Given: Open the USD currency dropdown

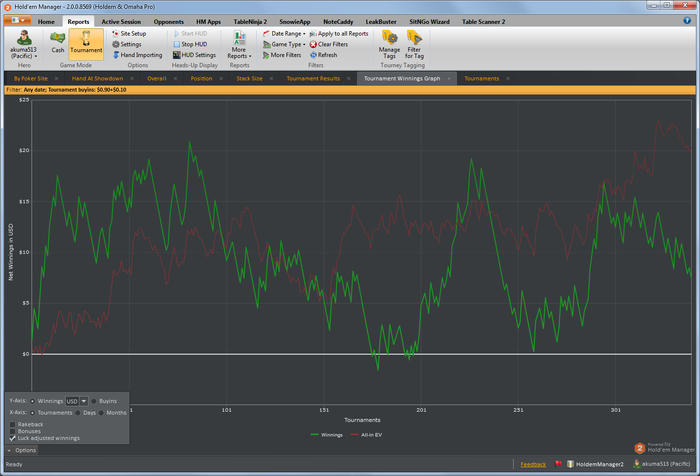Looking at the screenshot, I should point(84,401).
